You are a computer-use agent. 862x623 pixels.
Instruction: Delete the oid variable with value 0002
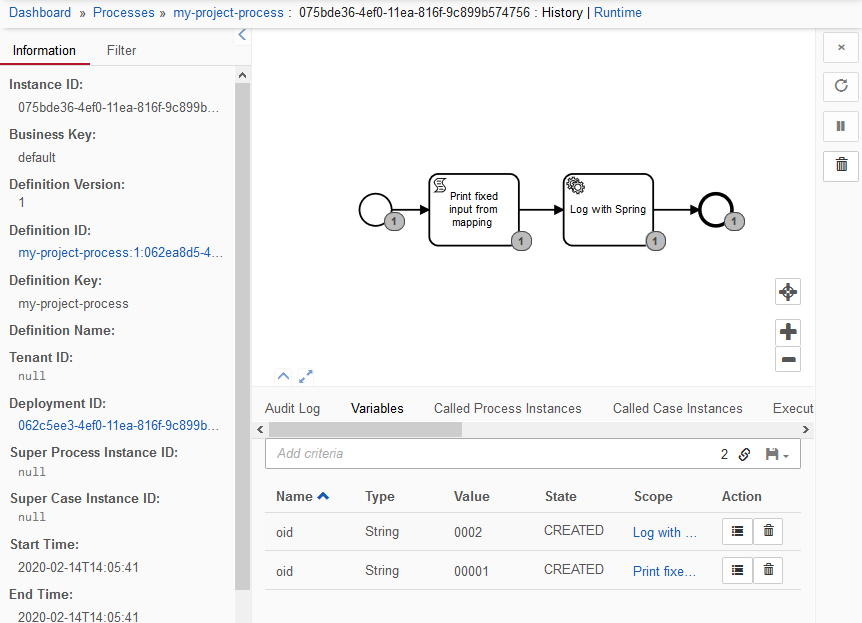point(768,532)
